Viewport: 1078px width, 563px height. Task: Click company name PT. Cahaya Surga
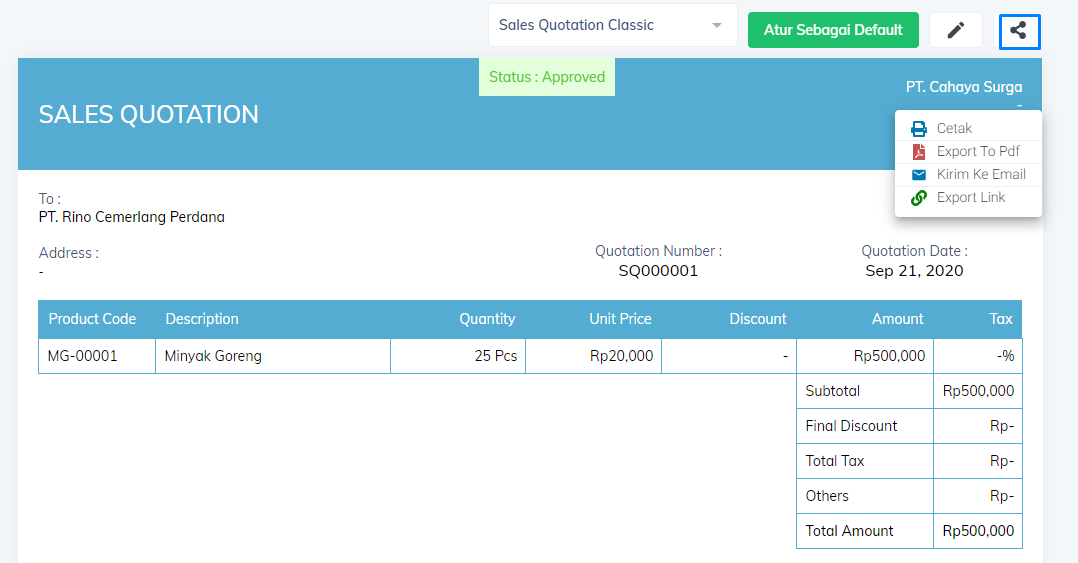coord(964,87)
